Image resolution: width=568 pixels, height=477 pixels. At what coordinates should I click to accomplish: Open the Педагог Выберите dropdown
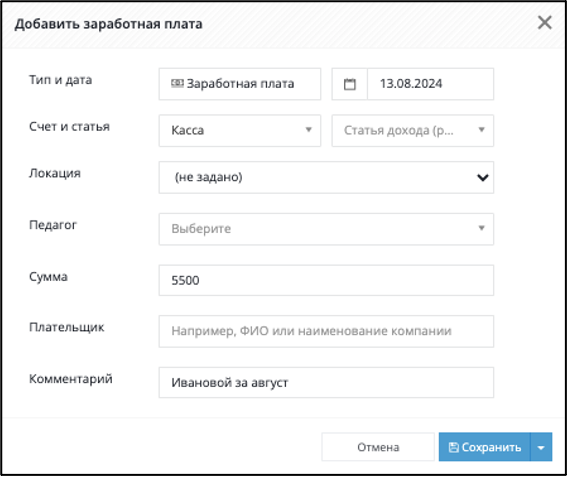[x=326, y=229]
